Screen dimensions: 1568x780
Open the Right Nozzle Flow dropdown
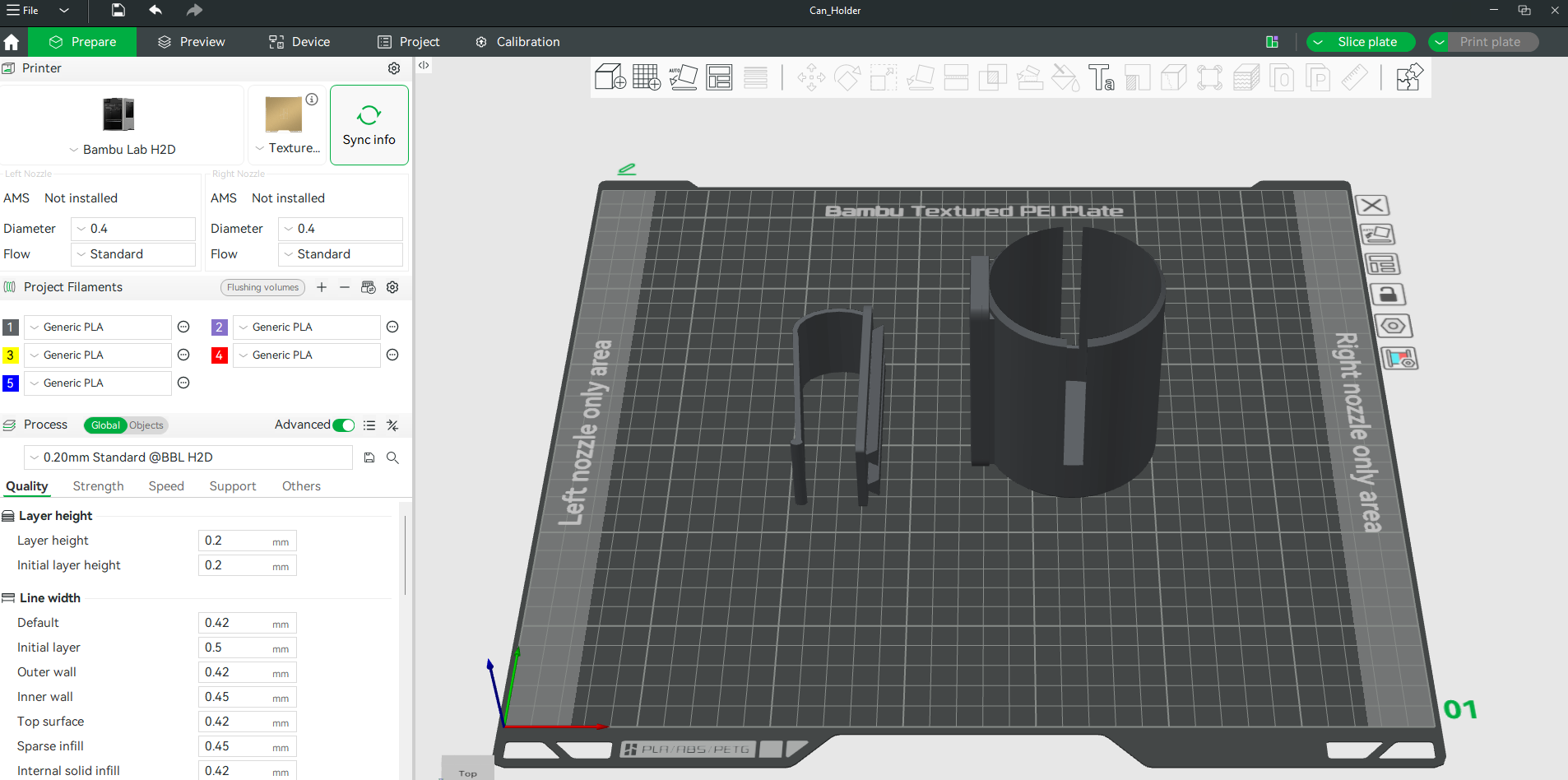341,254
